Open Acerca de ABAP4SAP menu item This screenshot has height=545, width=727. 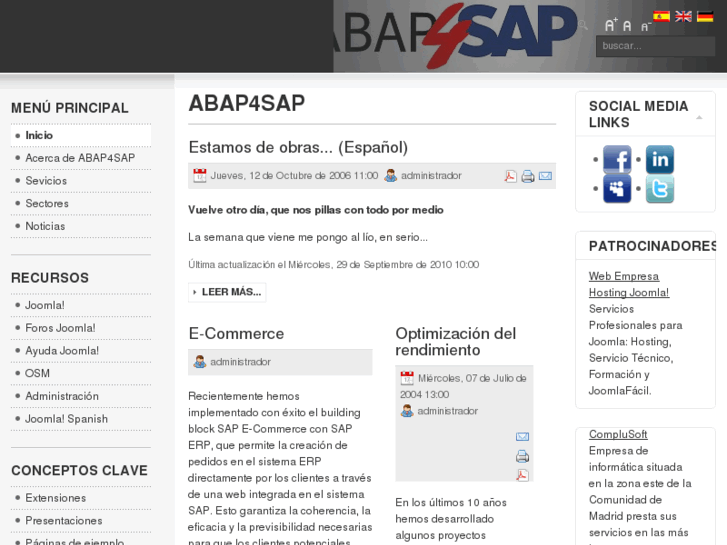coord(80,158)
